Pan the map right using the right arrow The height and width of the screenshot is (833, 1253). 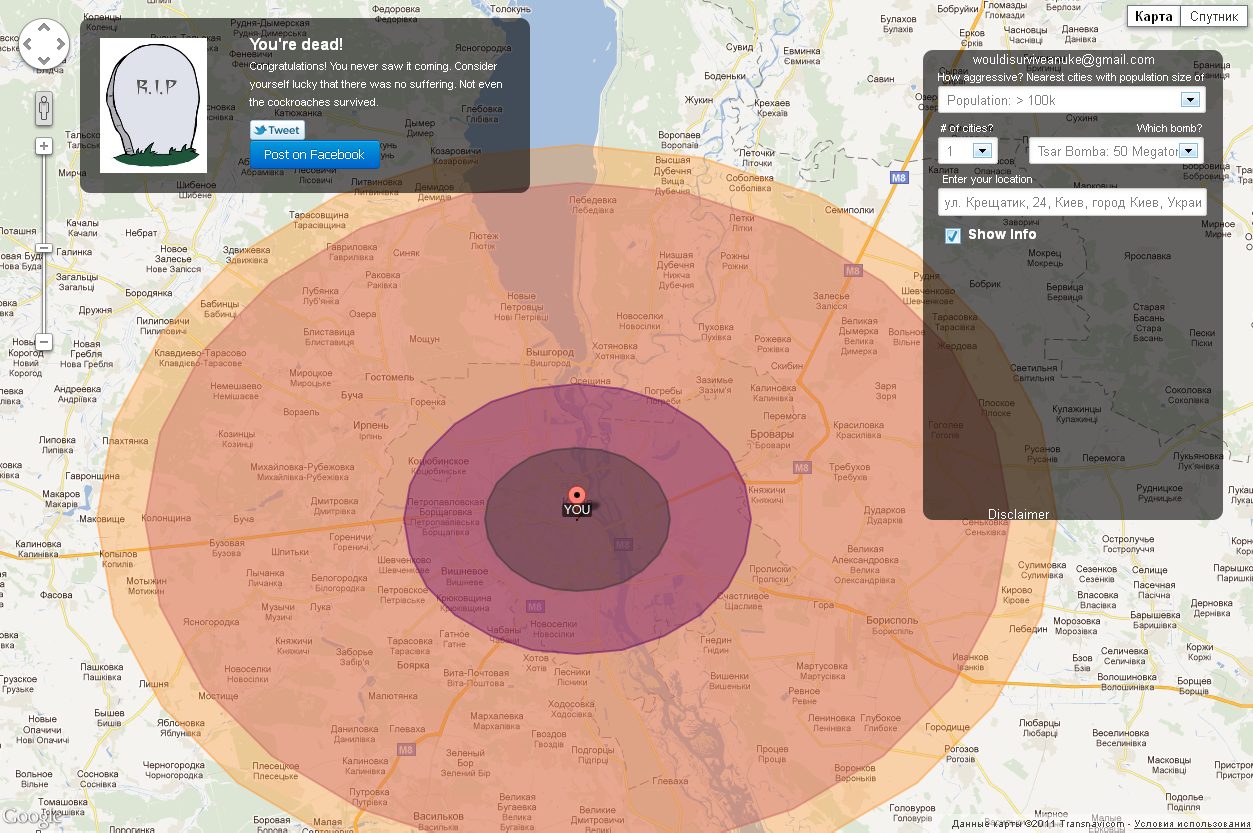(60, 45)
